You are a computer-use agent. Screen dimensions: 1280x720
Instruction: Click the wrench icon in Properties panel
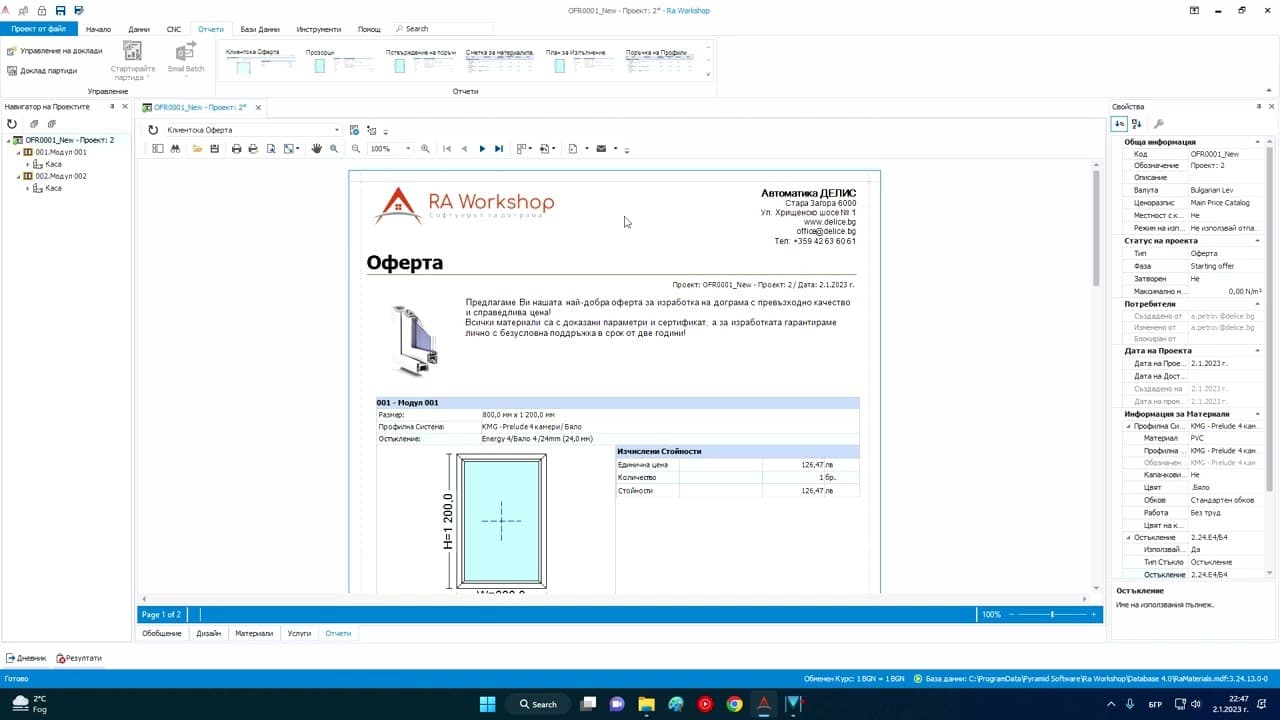[1159, 124]
